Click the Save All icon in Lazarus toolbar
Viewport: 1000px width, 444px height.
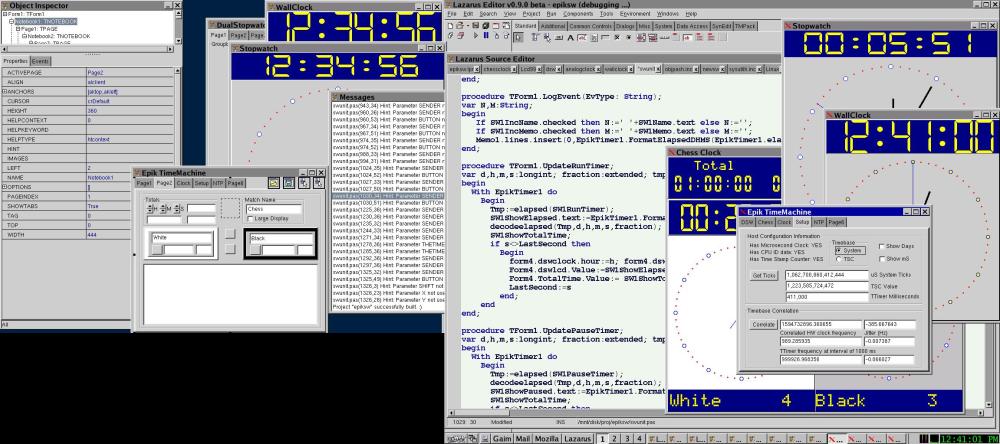coord(486,26)
